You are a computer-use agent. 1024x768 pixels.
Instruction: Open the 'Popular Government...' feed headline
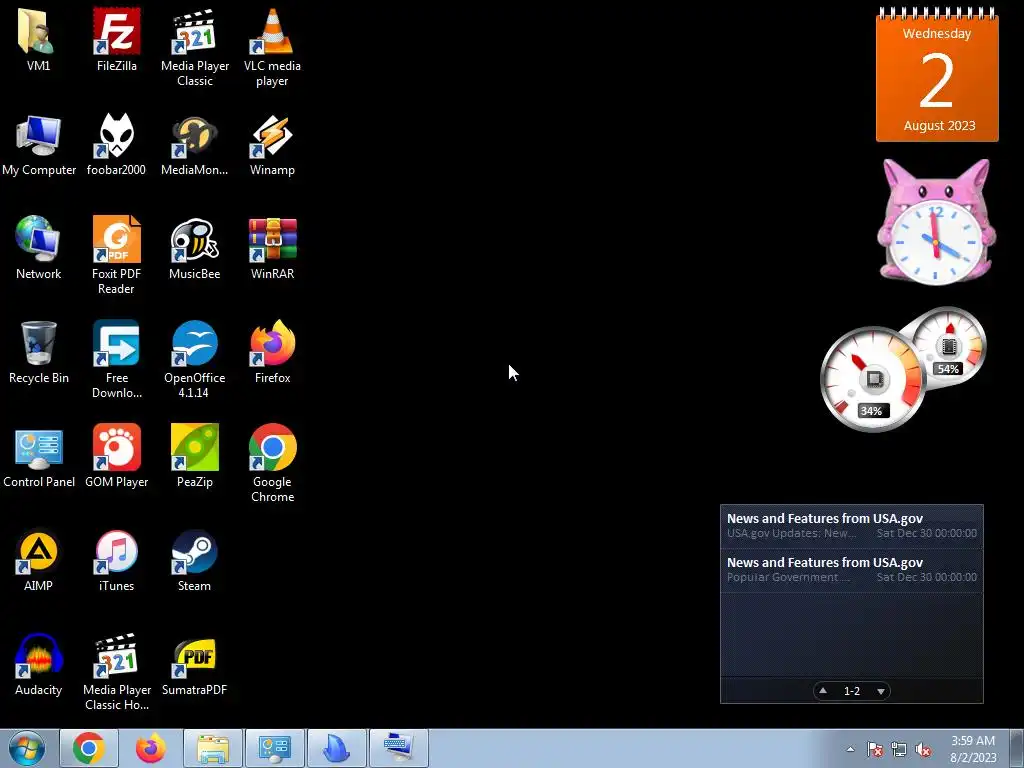tap(852, 569)
